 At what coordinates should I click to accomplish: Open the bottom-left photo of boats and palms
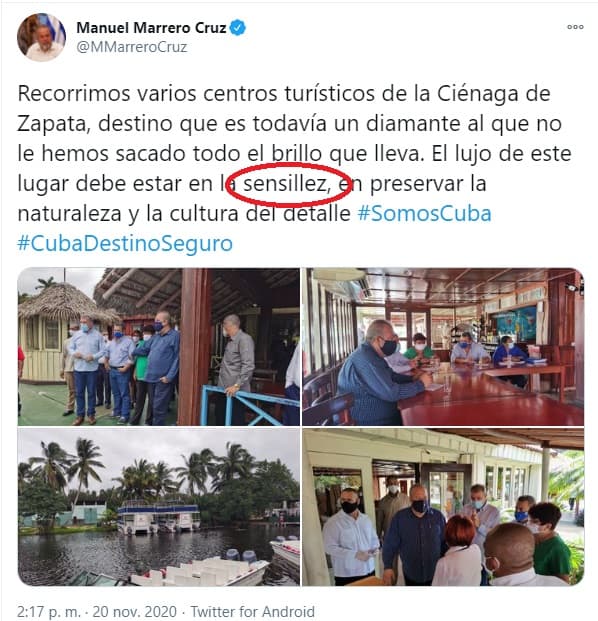click(x=158, y=507)
